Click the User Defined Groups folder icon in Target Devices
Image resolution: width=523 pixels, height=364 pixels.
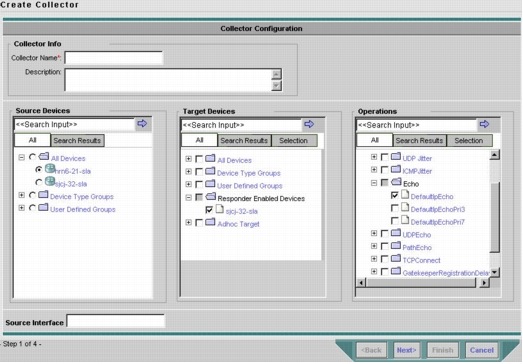210,184
